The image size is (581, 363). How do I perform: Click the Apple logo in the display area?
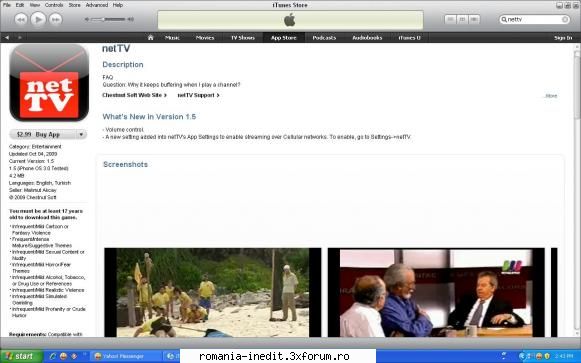(x=290, y=20)
